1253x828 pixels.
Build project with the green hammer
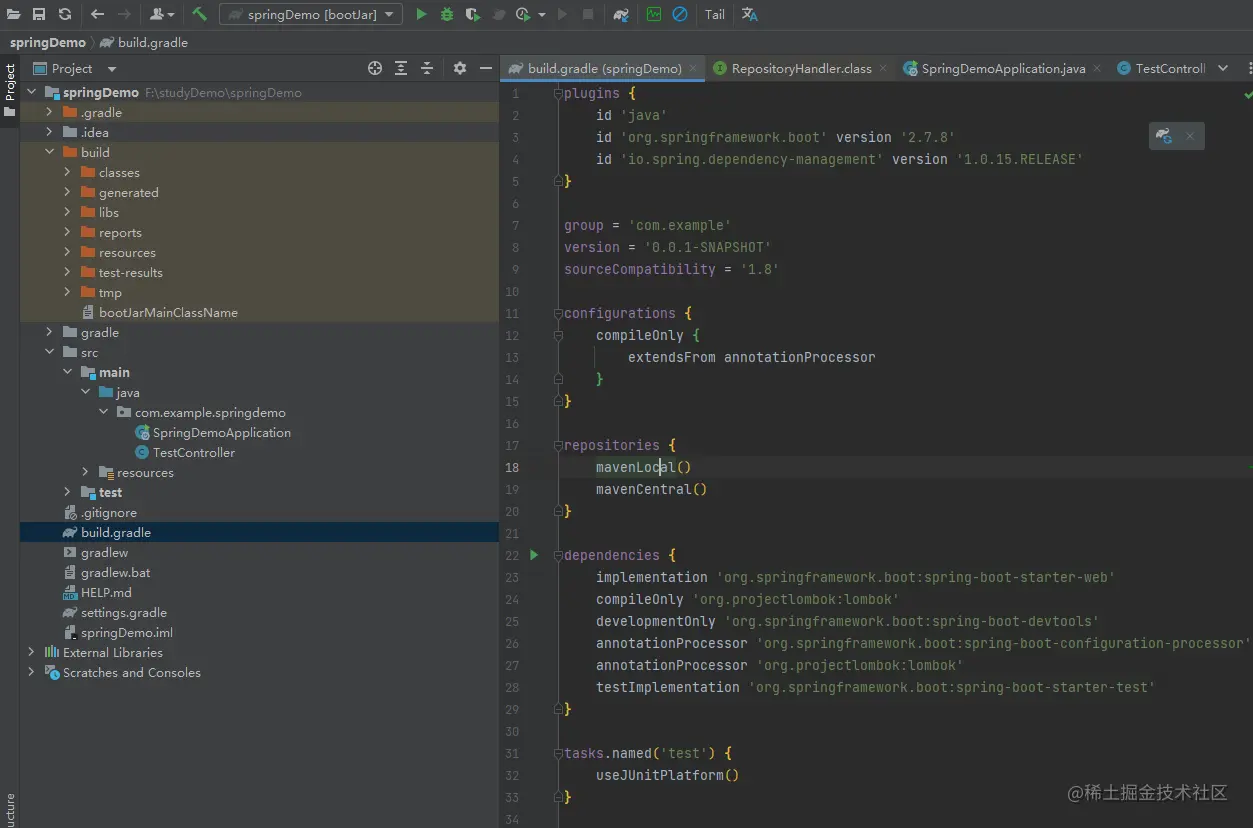[x=200, y=14]
